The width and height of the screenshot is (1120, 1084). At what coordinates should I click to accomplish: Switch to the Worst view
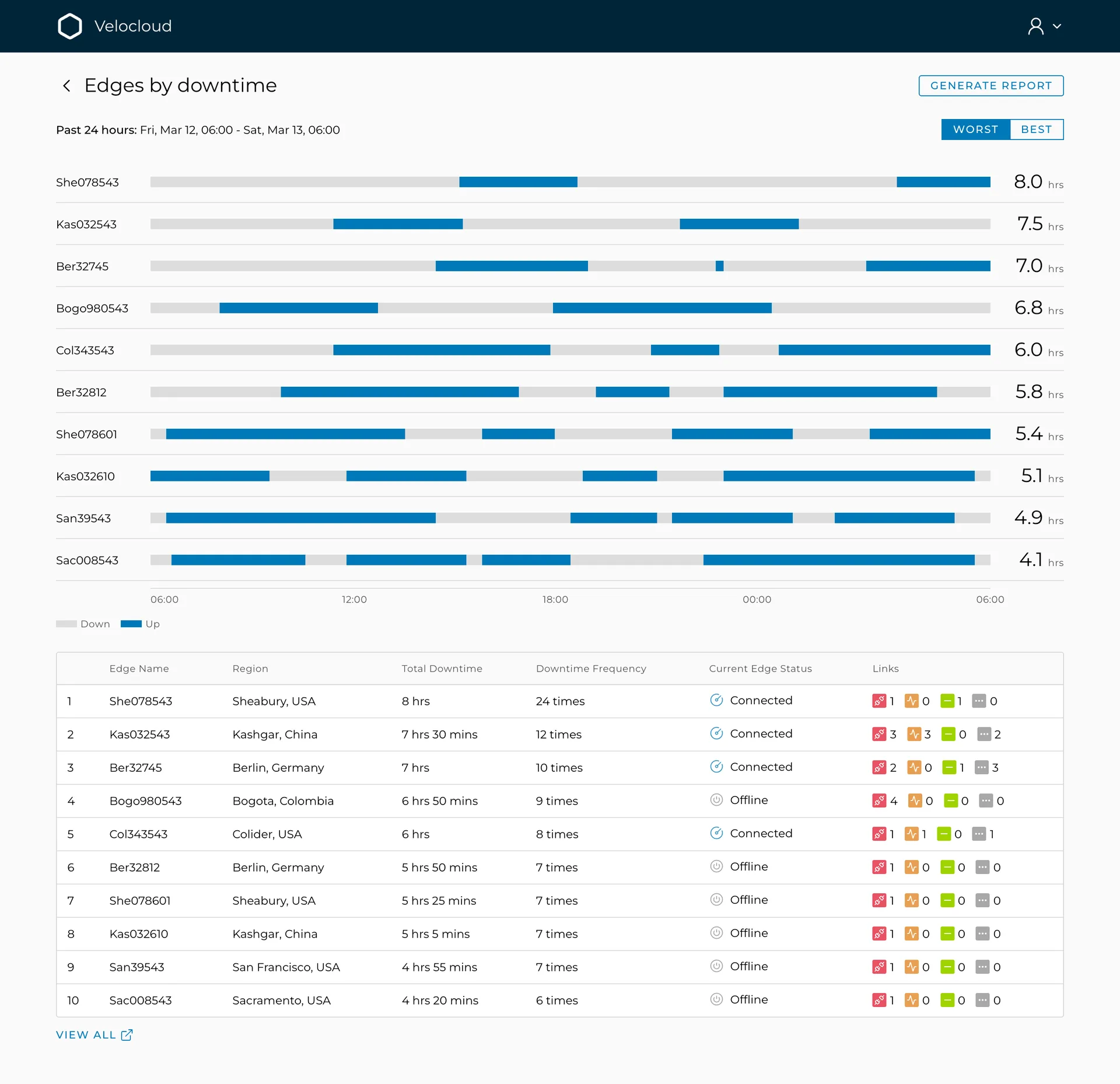[x=975, y=130]
